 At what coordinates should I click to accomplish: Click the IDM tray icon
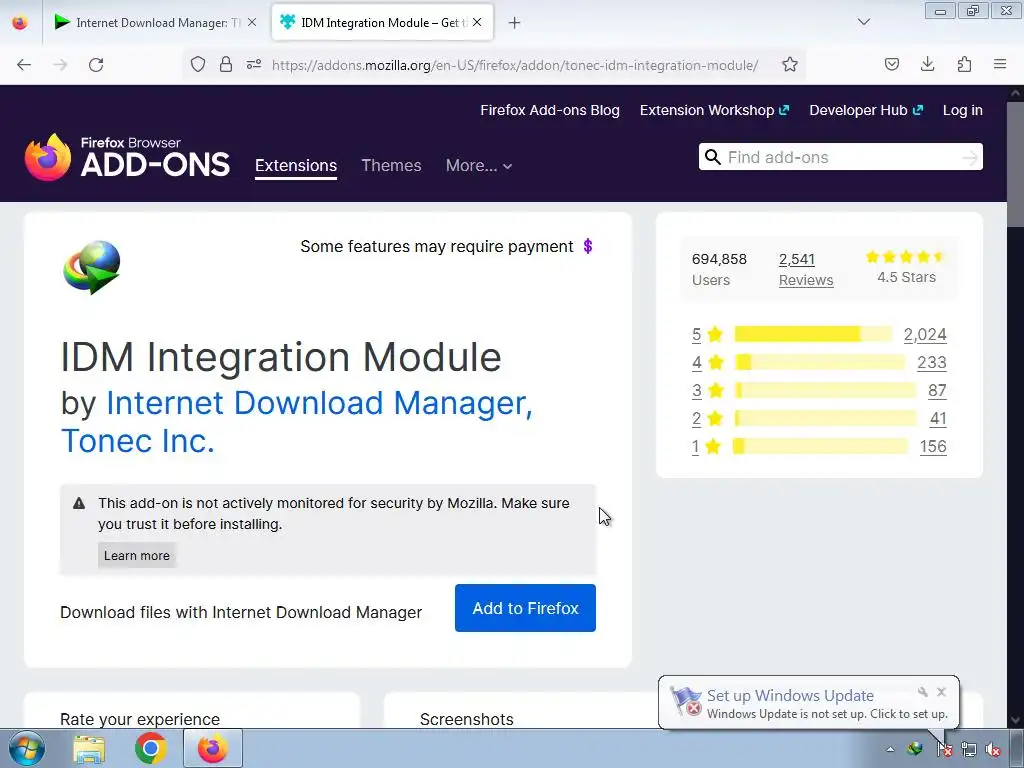[916, 749]
